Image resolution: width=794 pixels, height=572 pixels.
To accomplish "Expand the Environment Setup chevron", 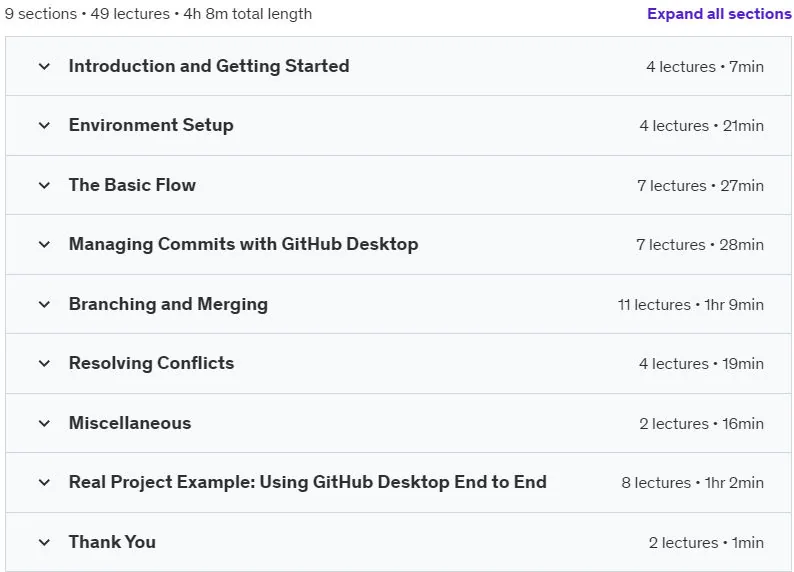I will (x=45, y=126).
